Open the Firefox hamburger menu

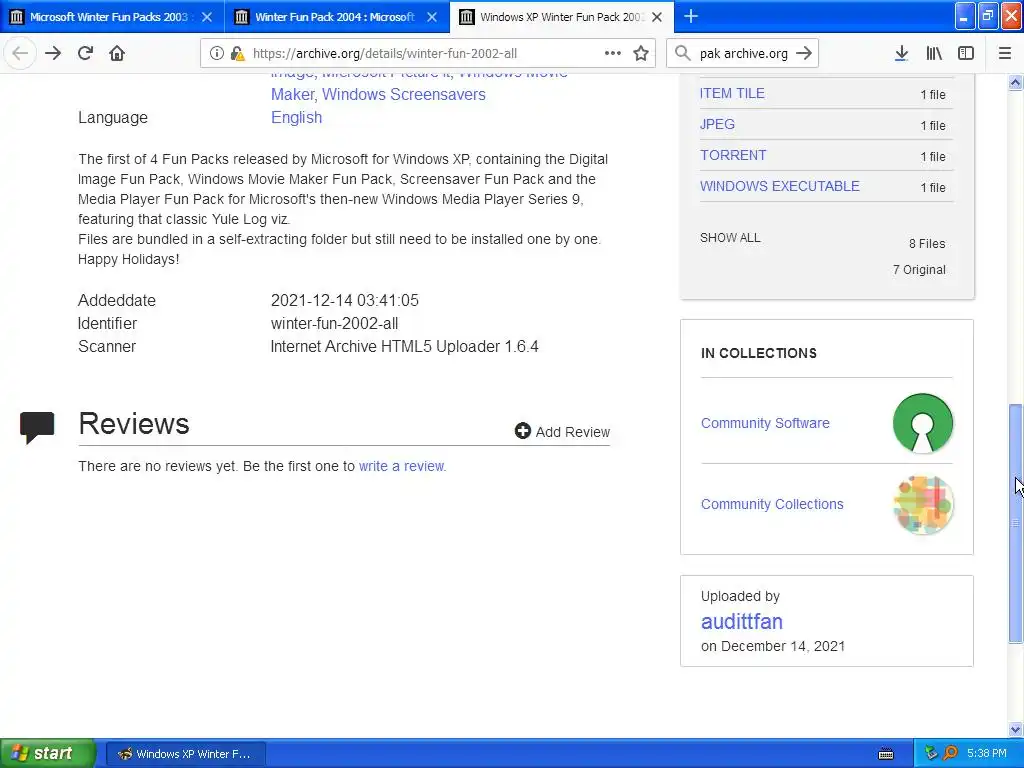coord(1004,54)
